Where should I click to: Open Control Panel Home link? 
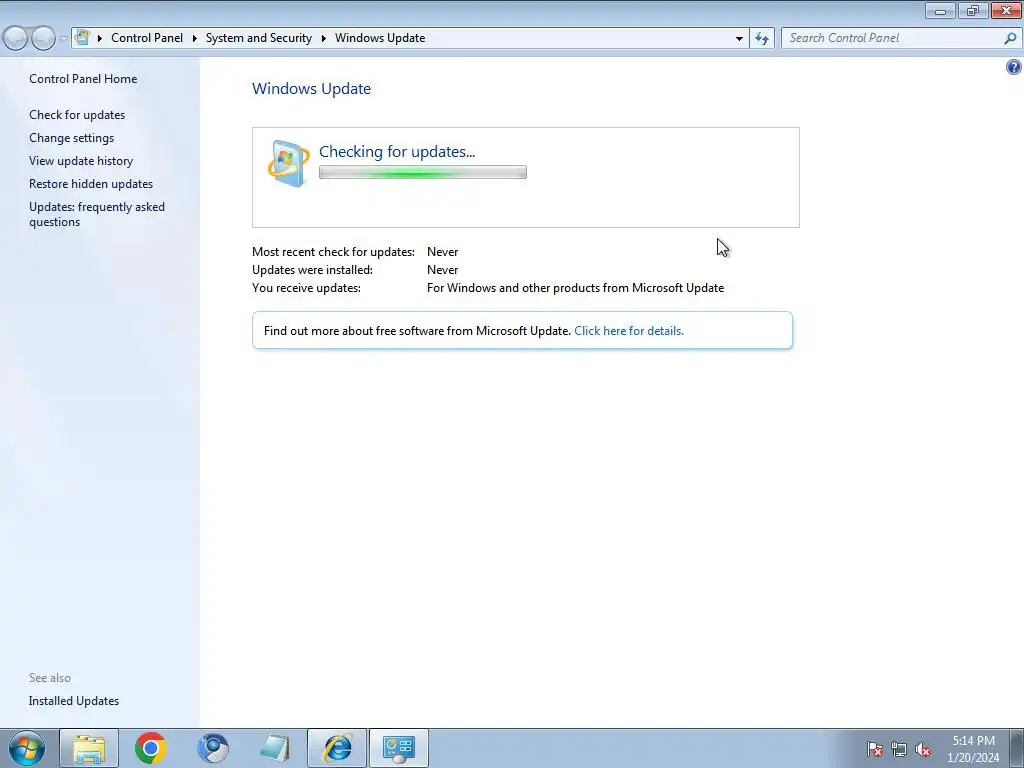[83, 78]
